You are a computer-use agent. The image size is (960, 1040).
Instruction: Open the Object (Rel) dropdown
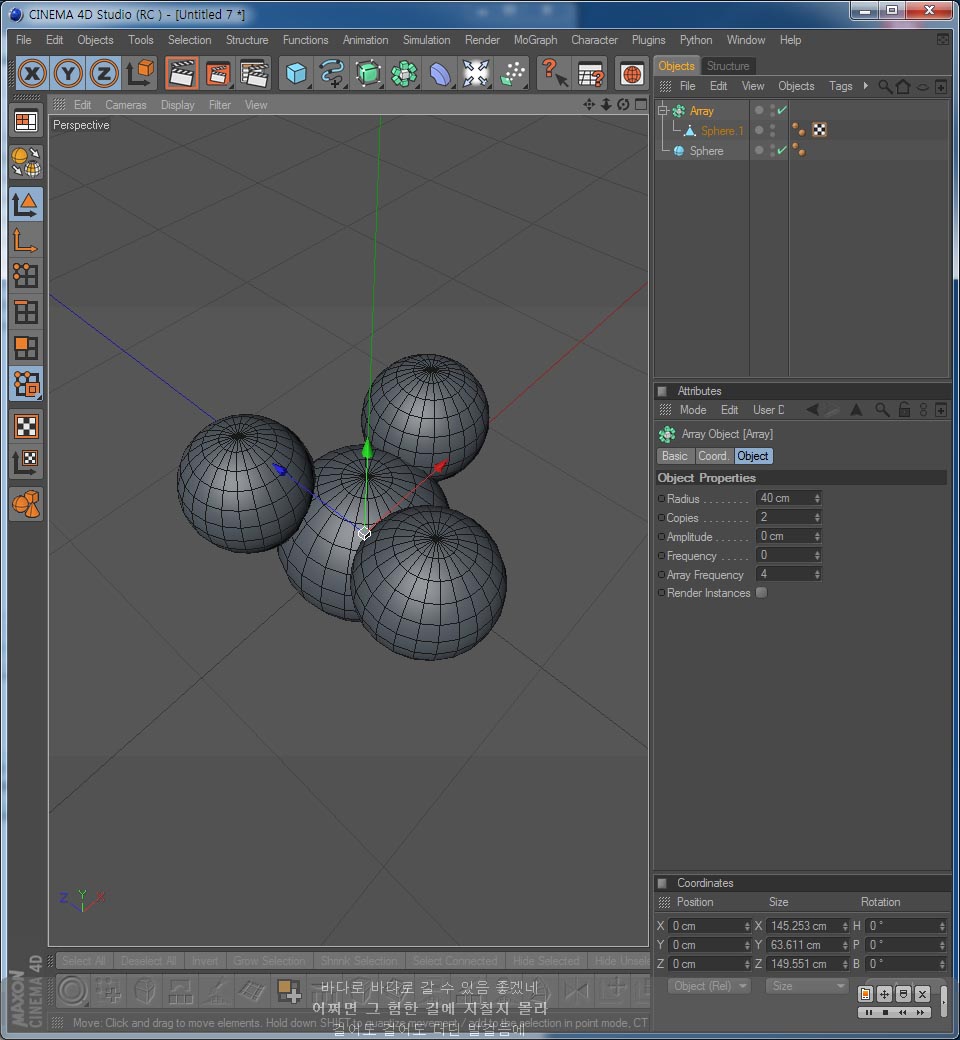pyautogui.click(x=709, y=986)
